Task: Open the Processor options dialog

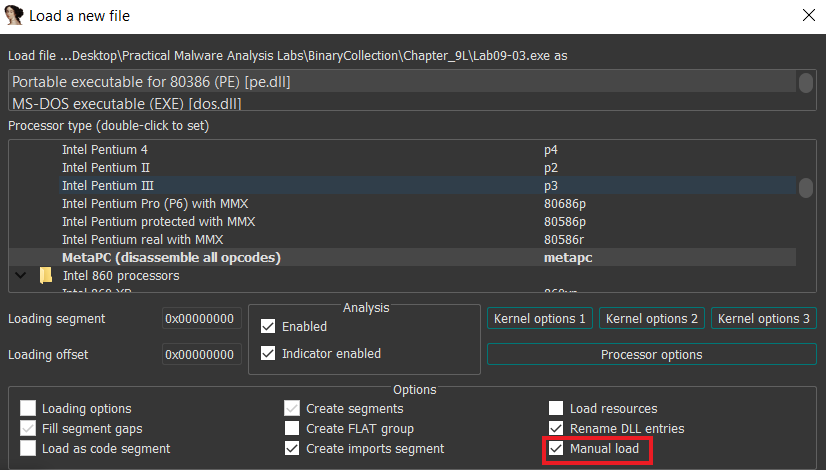Action: [x=651, y=355]
